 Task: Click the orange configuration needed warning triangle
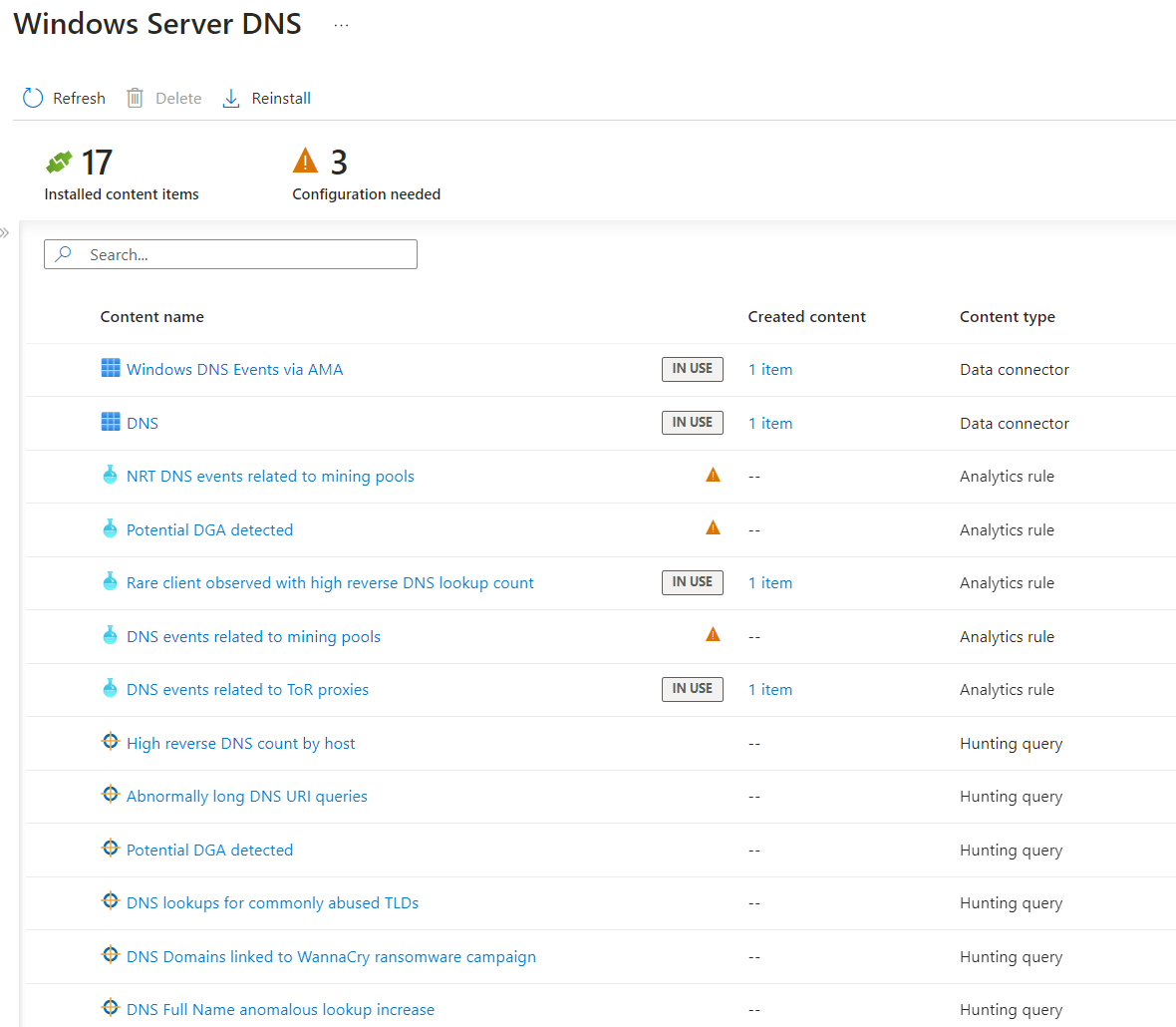pyautogui.click(x=305, y=161)
